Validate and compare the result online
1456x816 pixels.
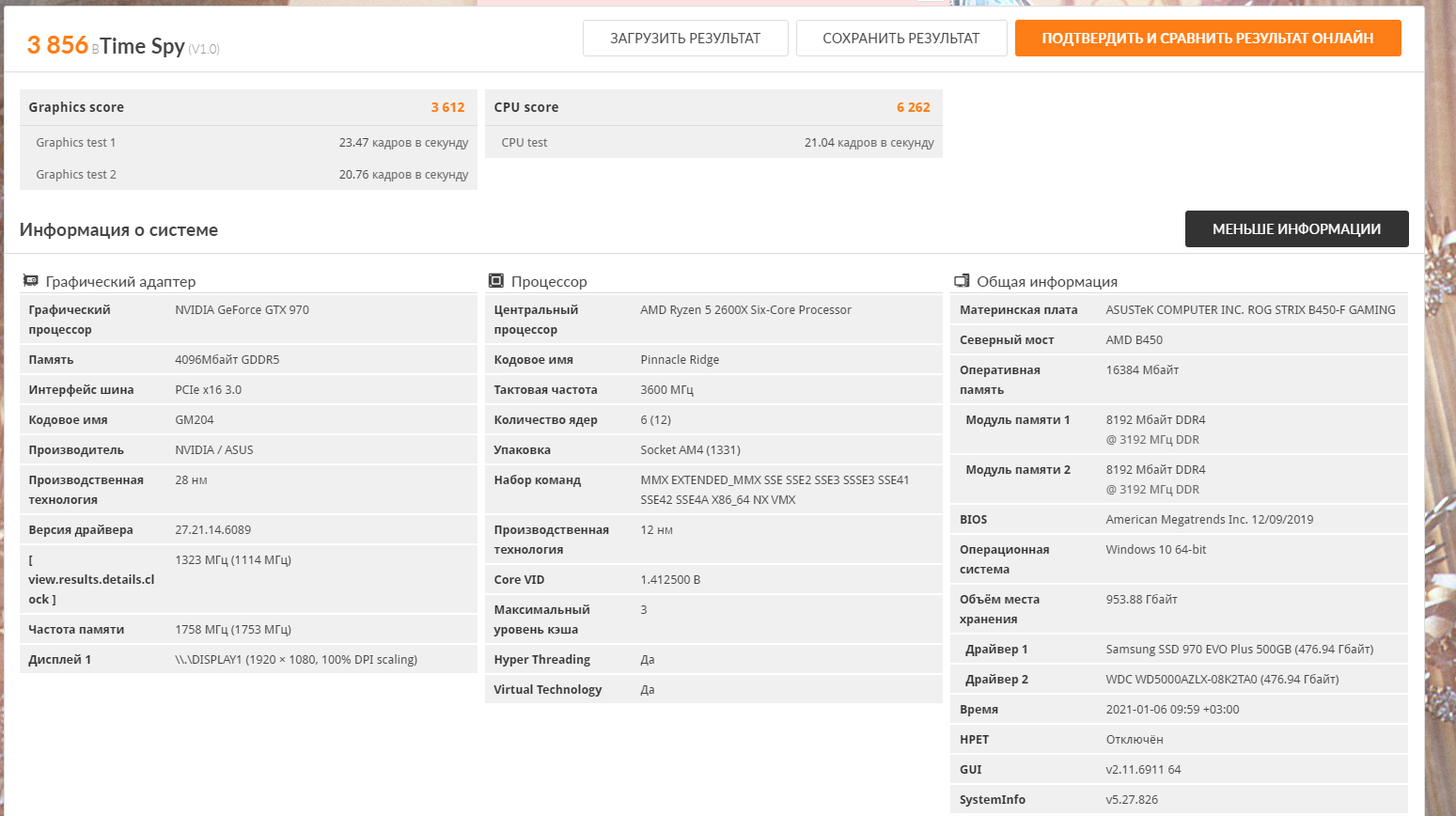click(x=1208, y=39)
